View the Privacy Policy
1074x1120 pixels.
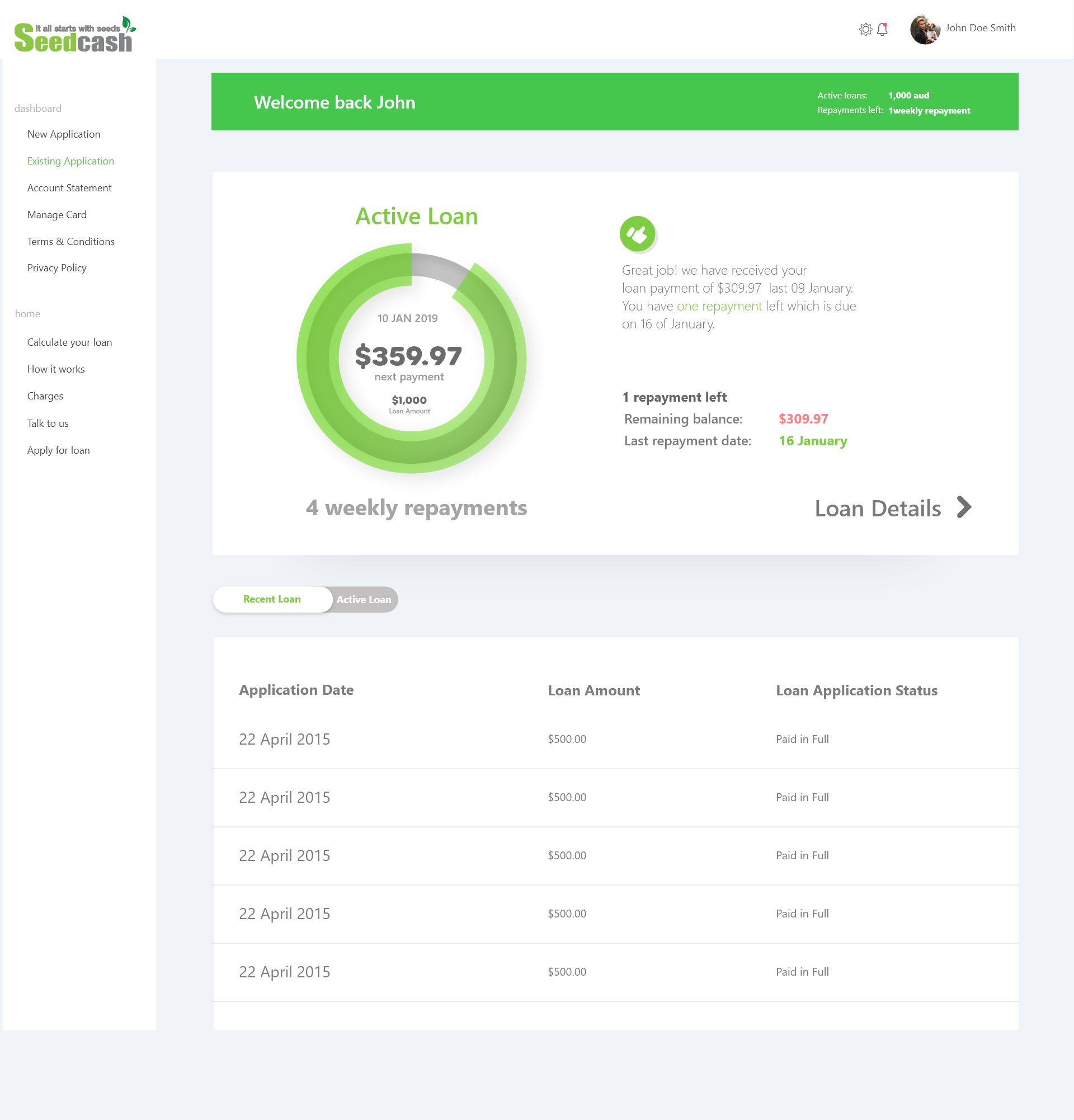point(57,268)
